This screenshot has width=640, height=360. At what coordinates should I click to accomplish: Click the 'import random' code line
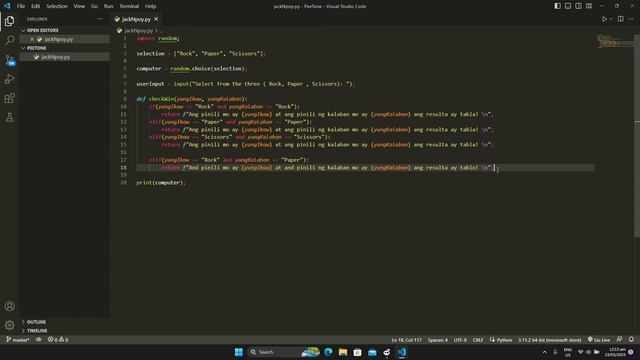pos(158,38)
